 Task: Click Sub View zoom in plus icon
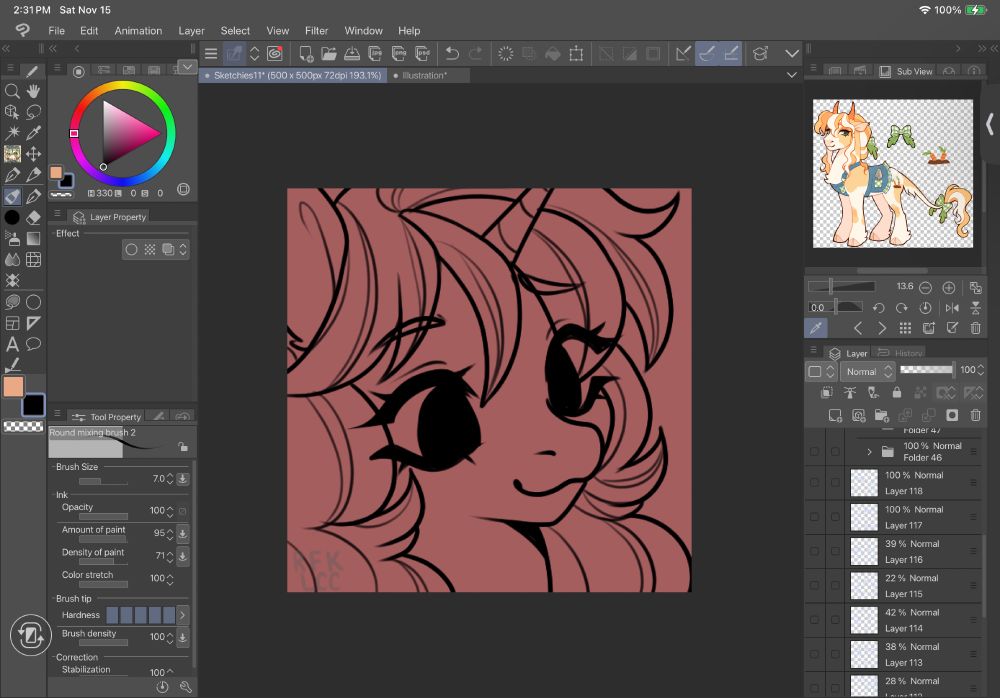[x=948, y=288]
